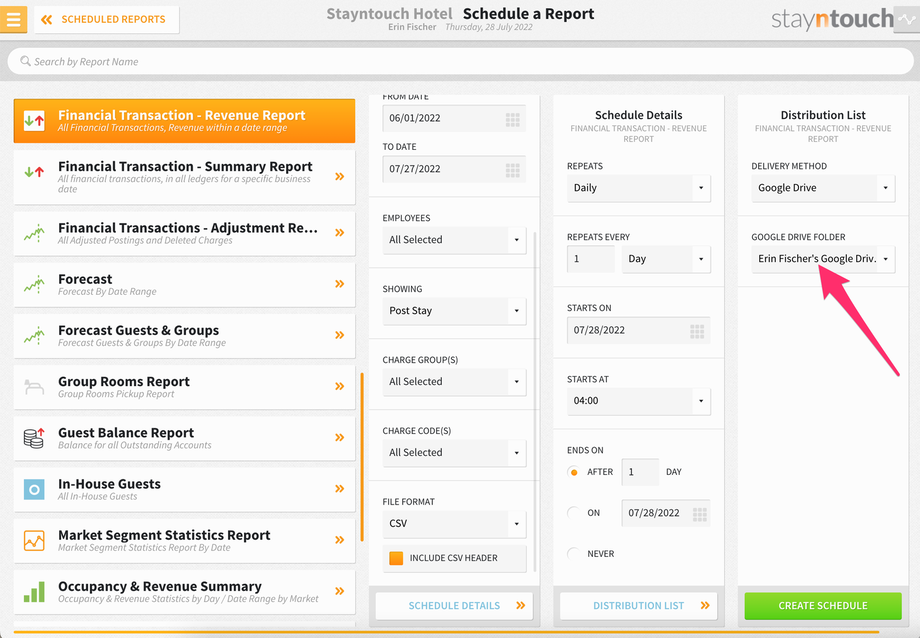Screen dimensions: 920x638
Task: Click chevron arrow on Occupancy & Revenue Summary
Action: point(339,590)
